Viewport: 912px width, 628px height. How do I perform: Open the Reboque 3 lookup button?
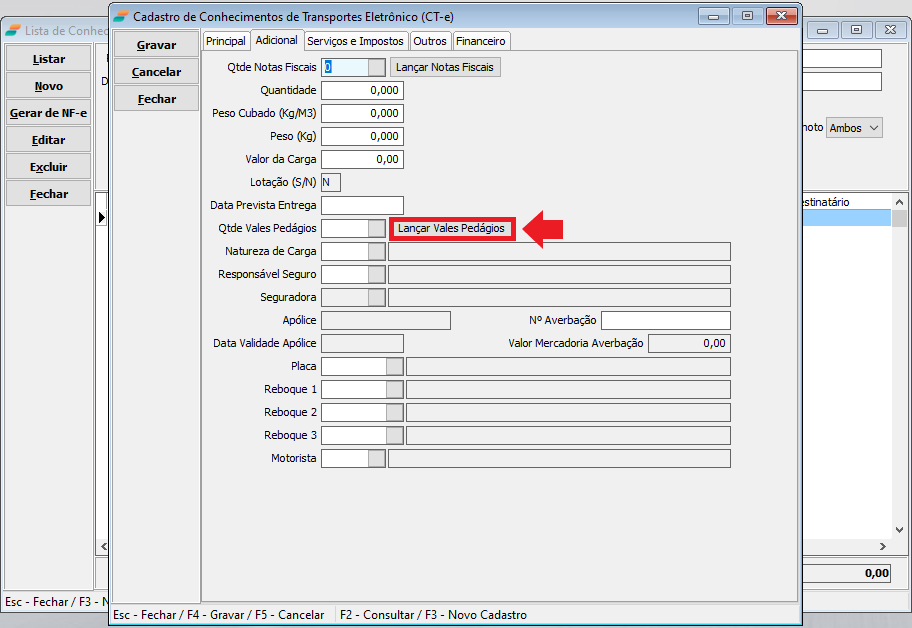(x=394, y=435)
